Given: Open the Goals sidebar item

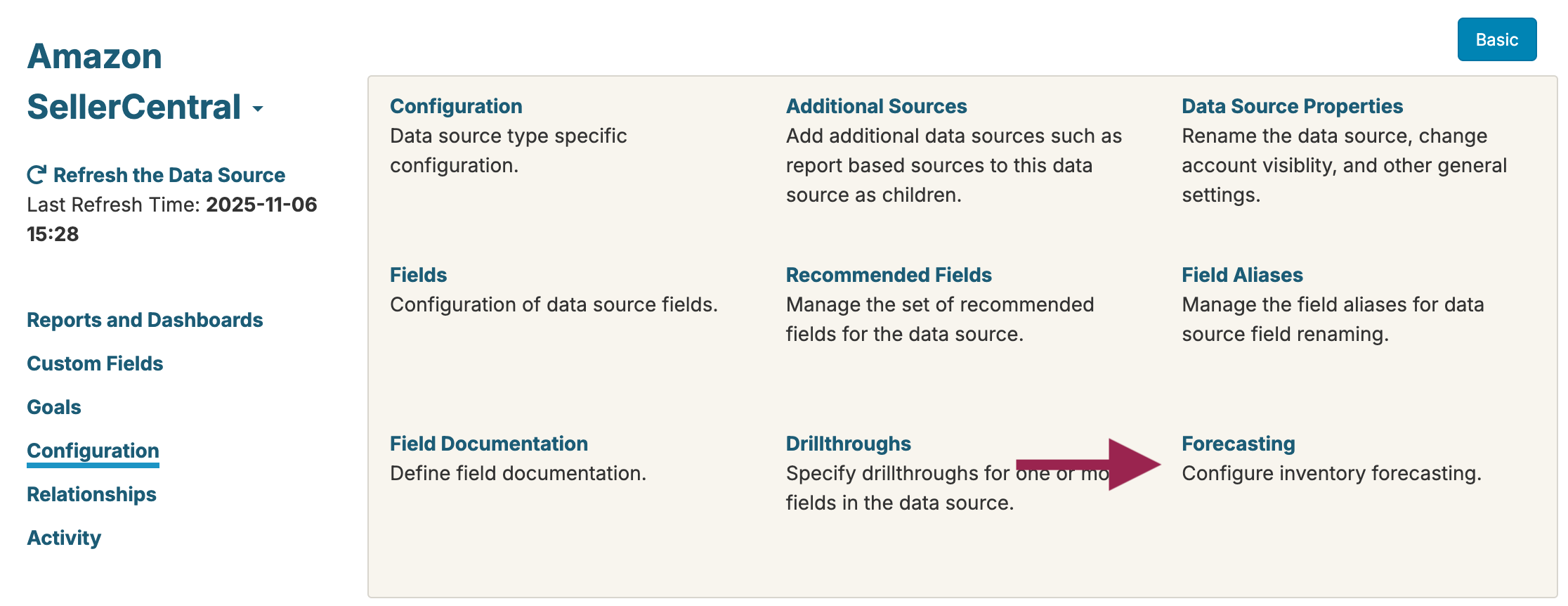Looking at the screenshot, I should (54, 407).
